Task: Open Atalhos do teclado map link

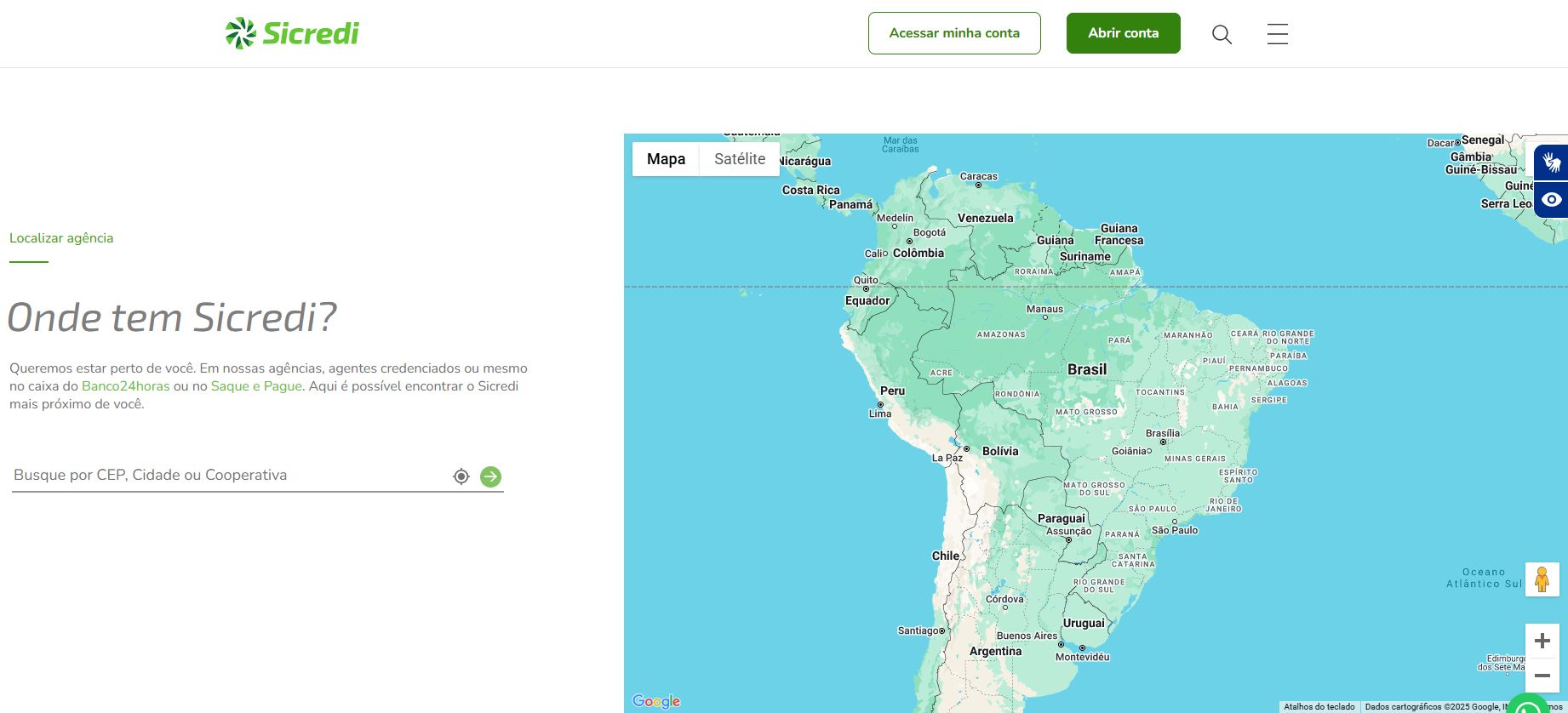Action: (1319, 707)
